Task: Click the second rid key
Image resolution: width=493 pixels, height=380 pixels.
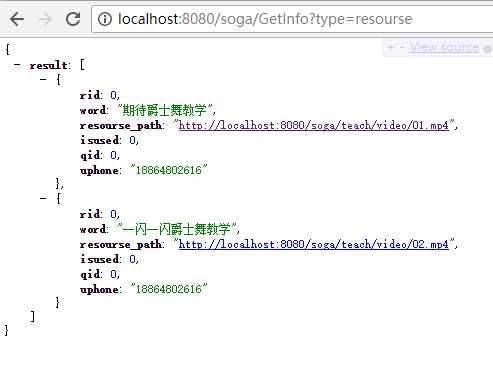Action: (x=90, y=214)
